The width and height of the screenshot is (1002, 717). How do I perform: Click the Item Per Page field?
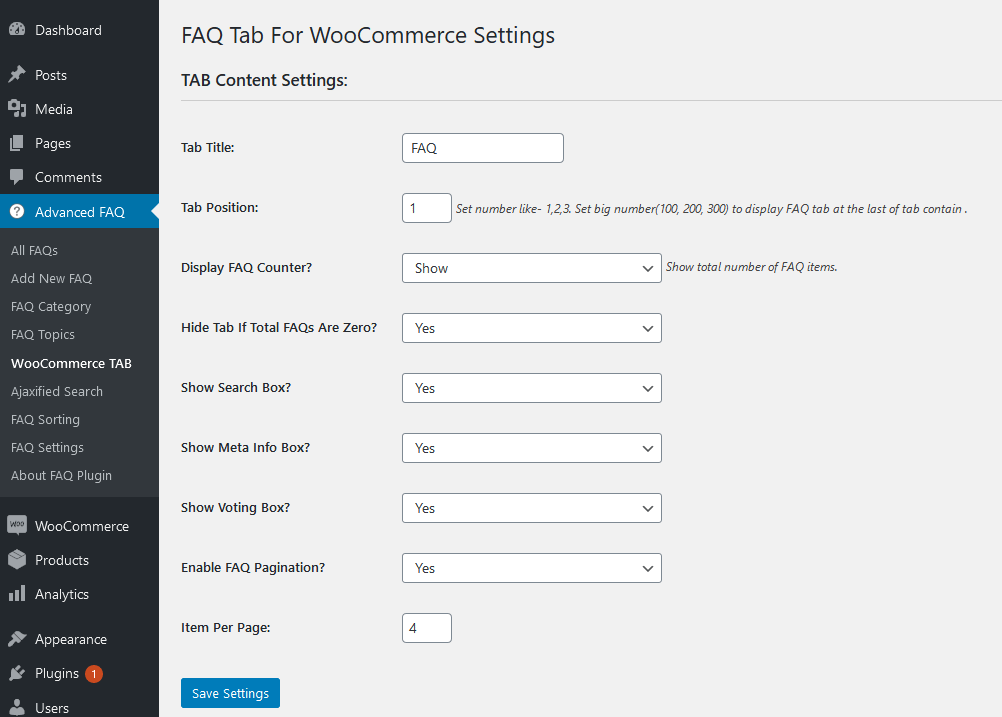[x=427, y=628]
